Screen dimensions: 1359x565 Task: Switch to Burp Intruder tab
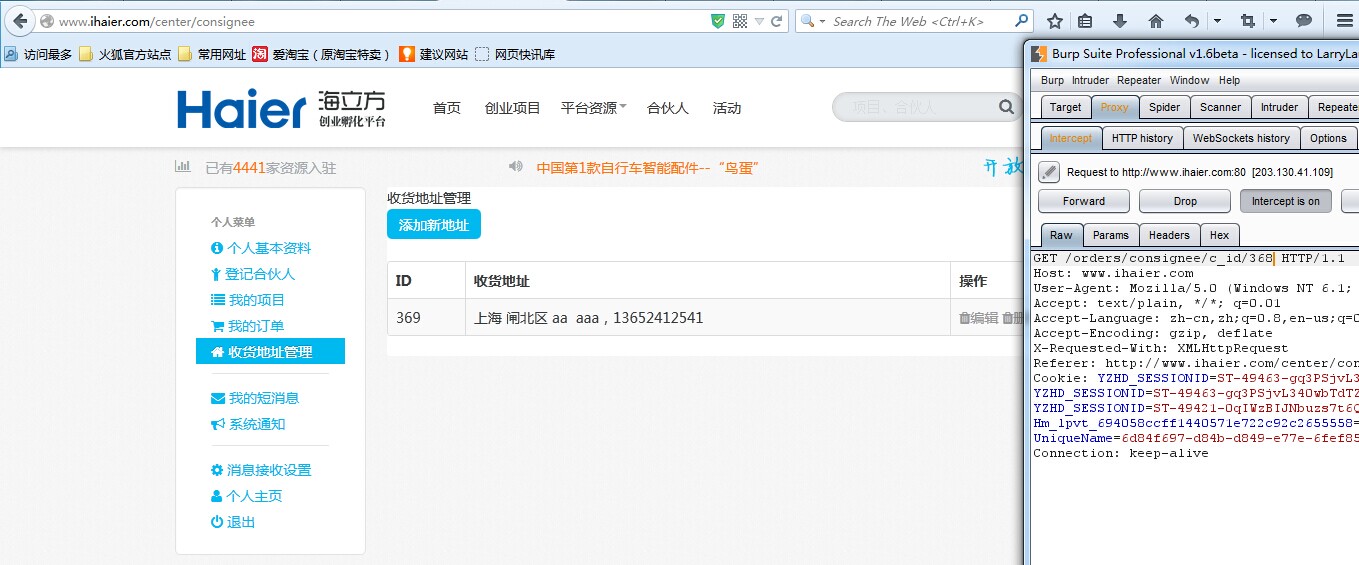point(1279,107)
